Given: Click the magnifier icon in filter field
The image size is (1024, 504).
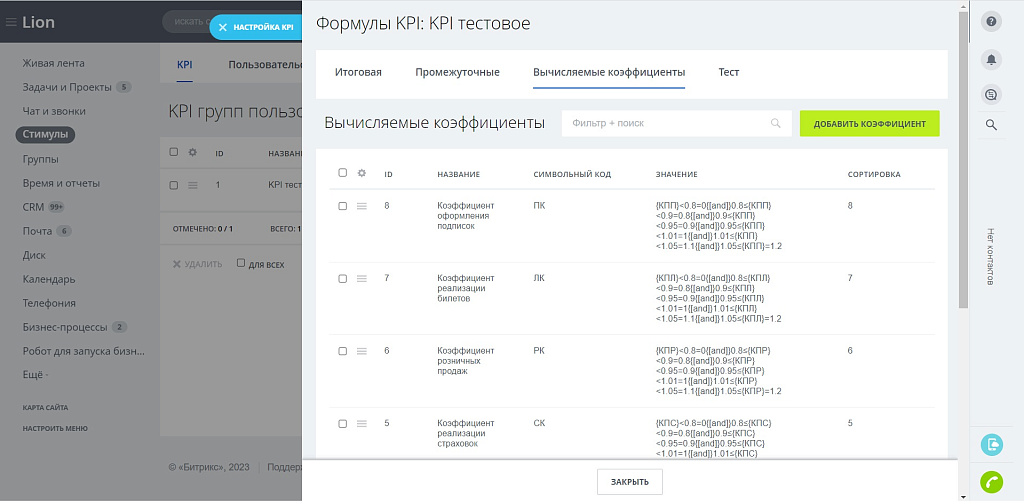Looking at the screenshot, I should coord(775,123).
